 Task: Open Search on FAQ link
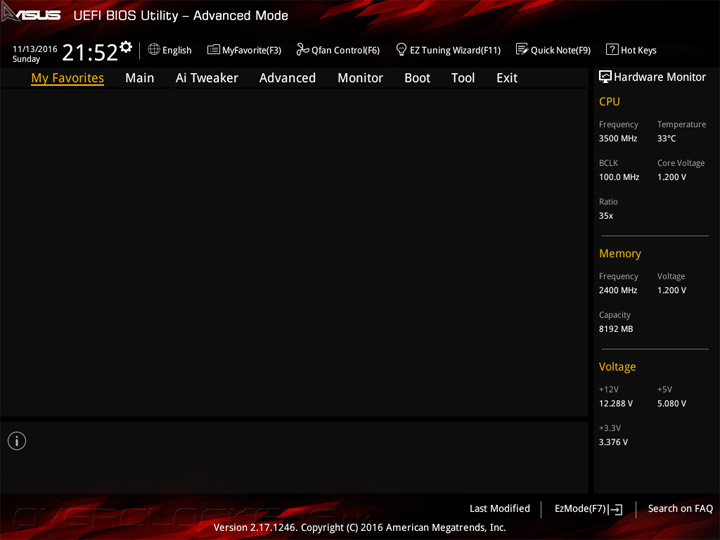click(680, 508)
